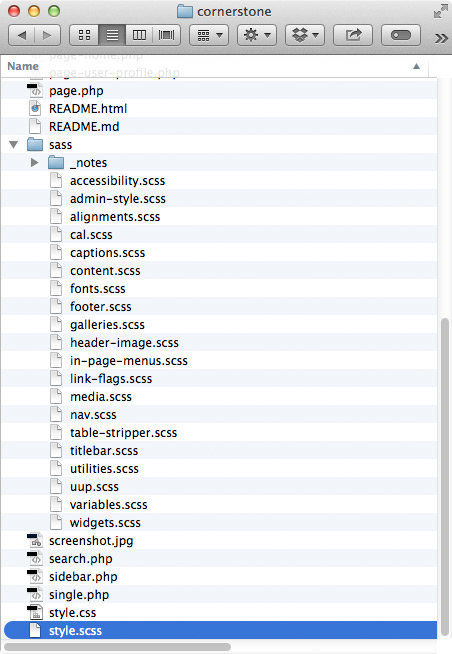Viewport: 452px width, 654px height.
Task: Select the README.html file name
Action: 88,109
